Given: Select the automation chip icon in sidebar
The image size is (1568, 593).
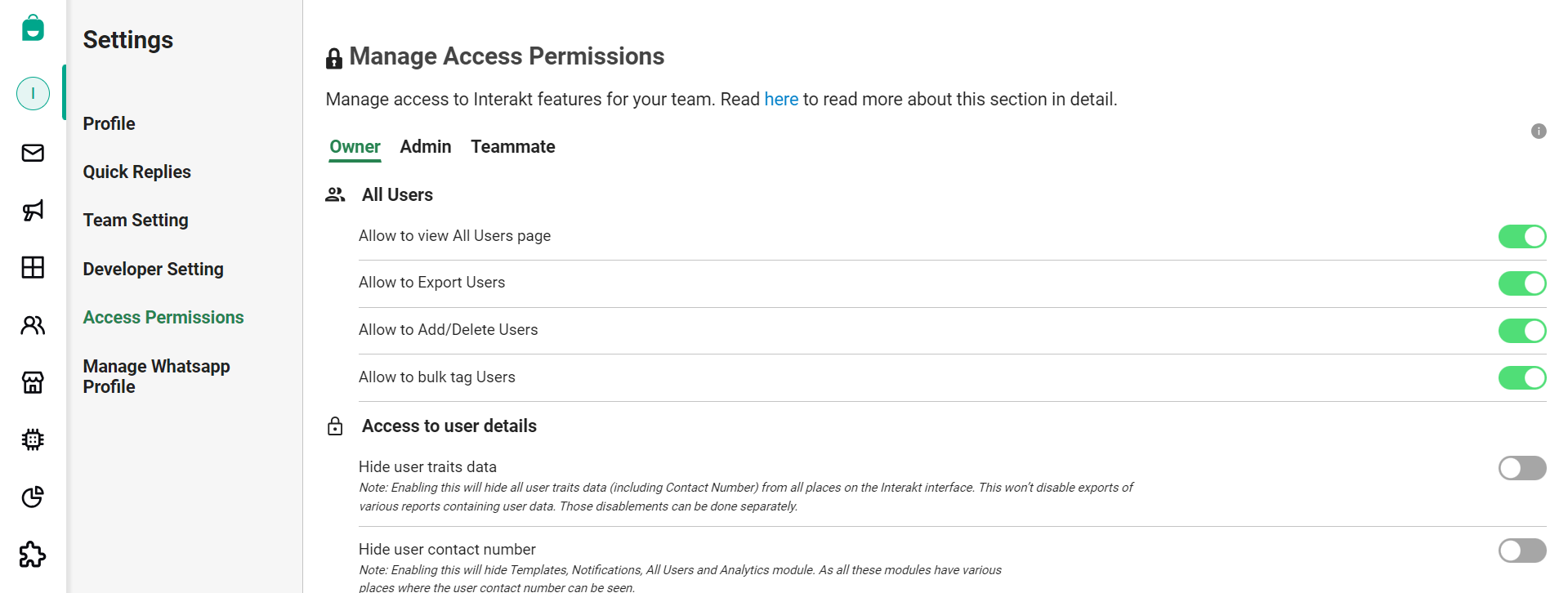Looking at the screenshot, I should pyautogui.click(x=32, y=439).
